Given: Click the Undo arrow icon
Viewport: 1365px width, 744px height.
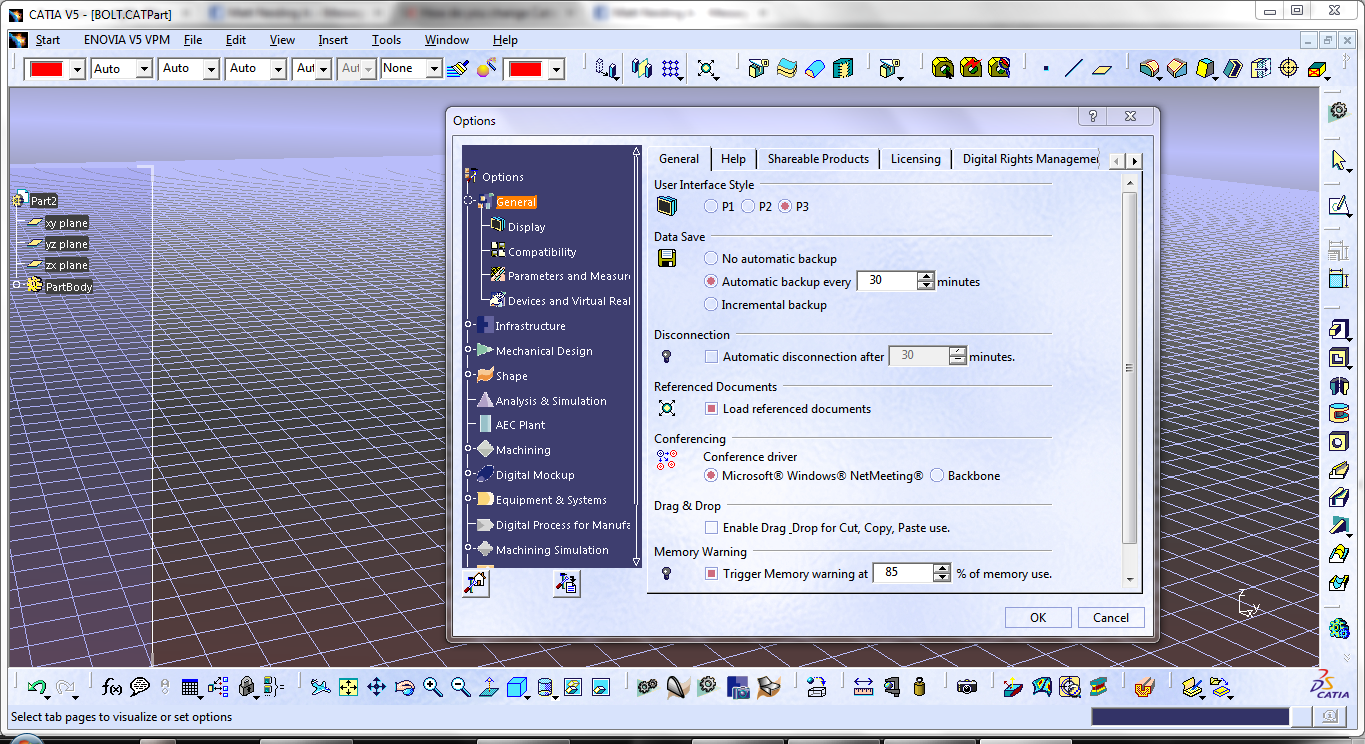Looking at the screenshot, I should (35, 686).
